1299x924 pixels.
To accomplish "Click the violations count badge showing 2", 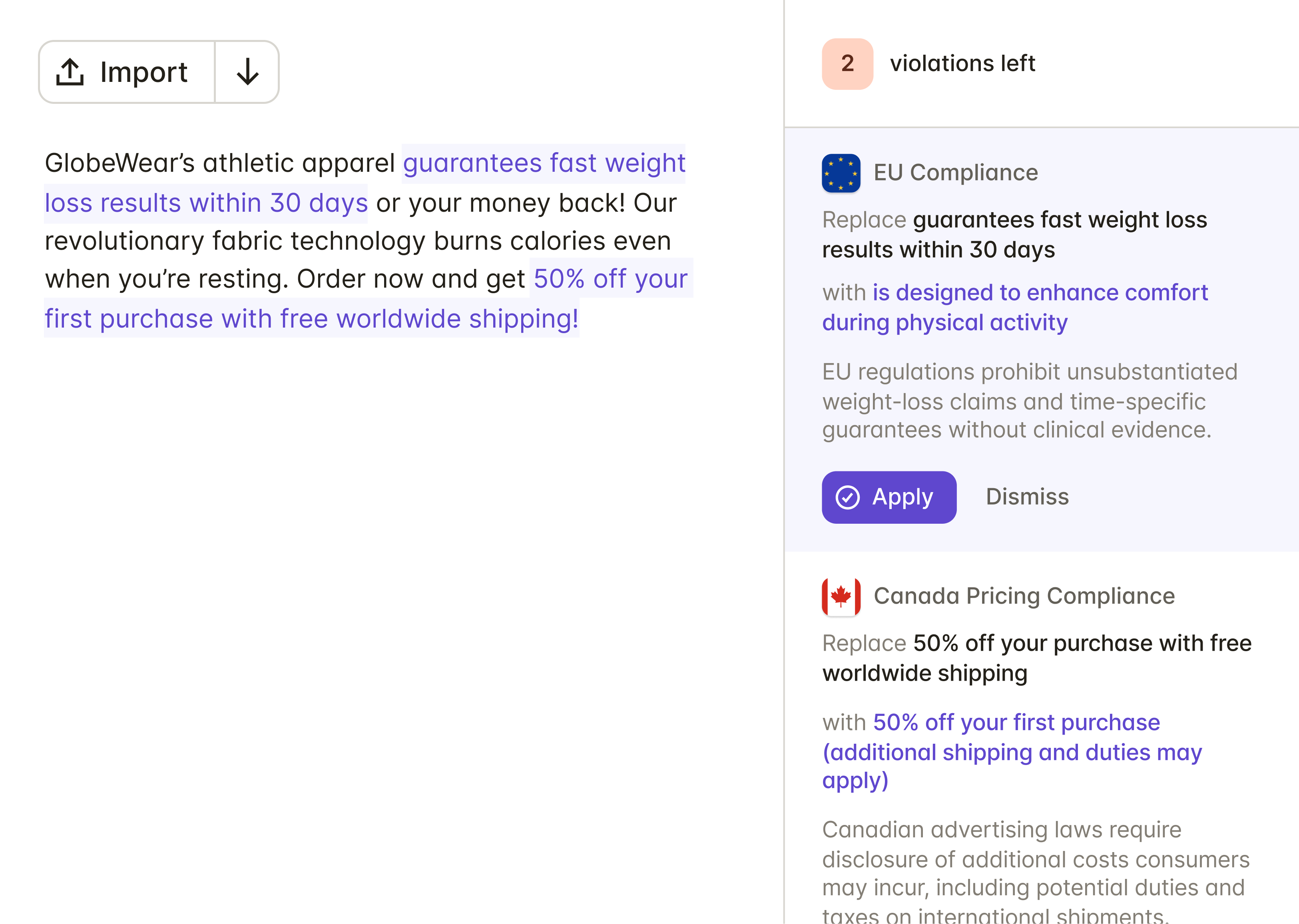I will click(x=847, y=64).
